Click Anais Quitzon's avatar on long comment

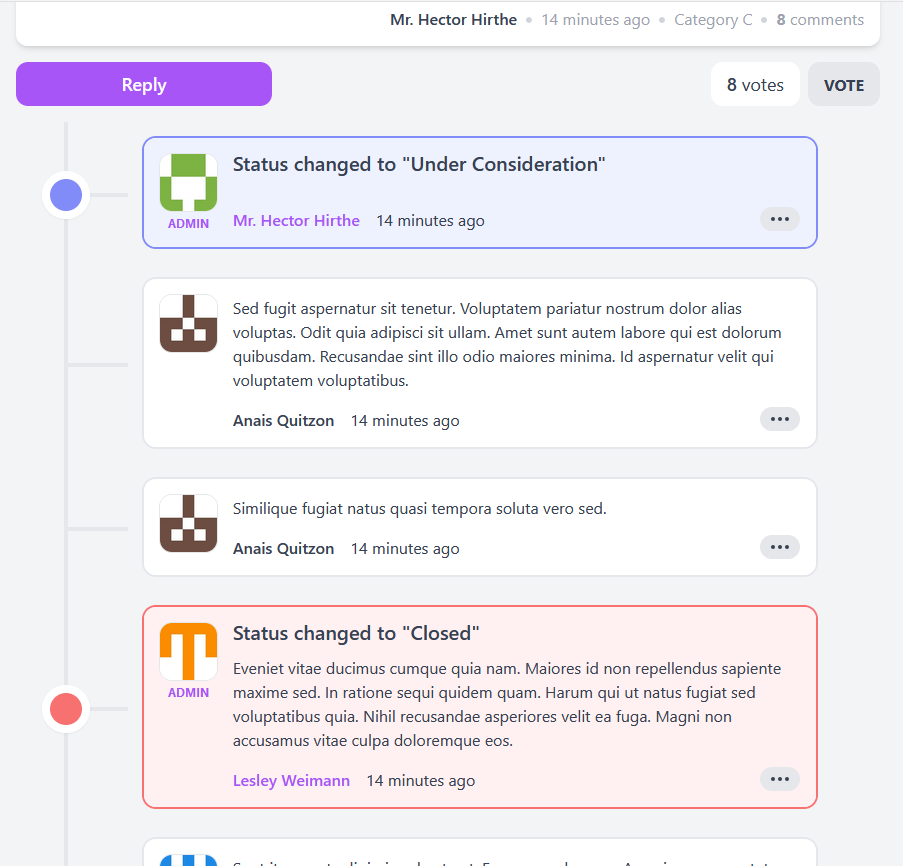[x=189, y=323]
